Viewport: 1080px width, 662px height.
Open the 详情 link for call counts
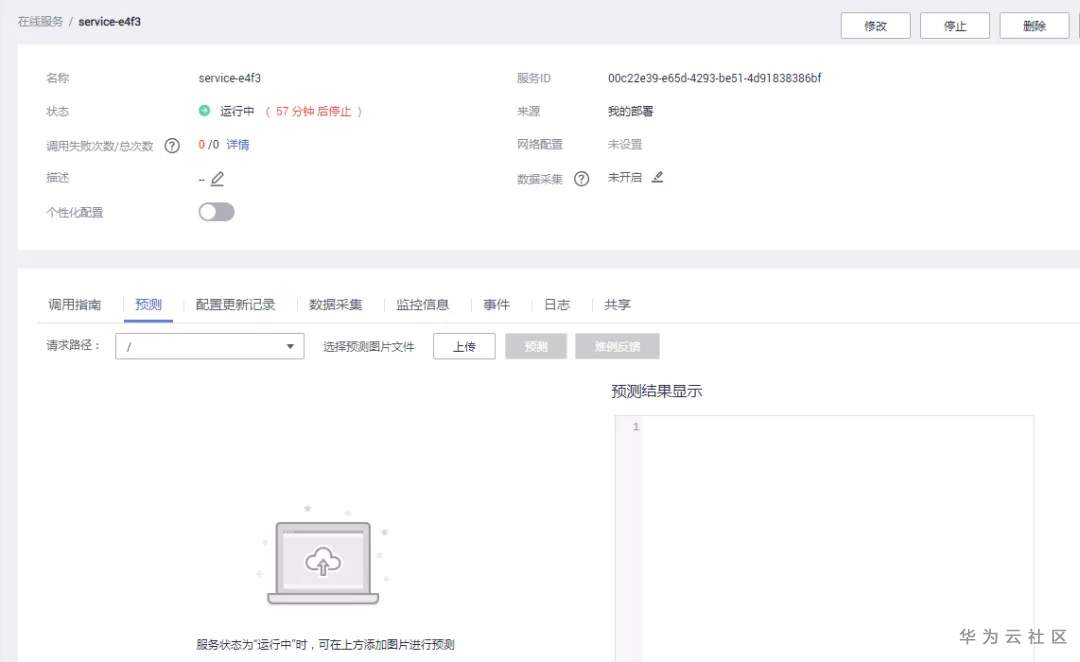click(238, 145)
